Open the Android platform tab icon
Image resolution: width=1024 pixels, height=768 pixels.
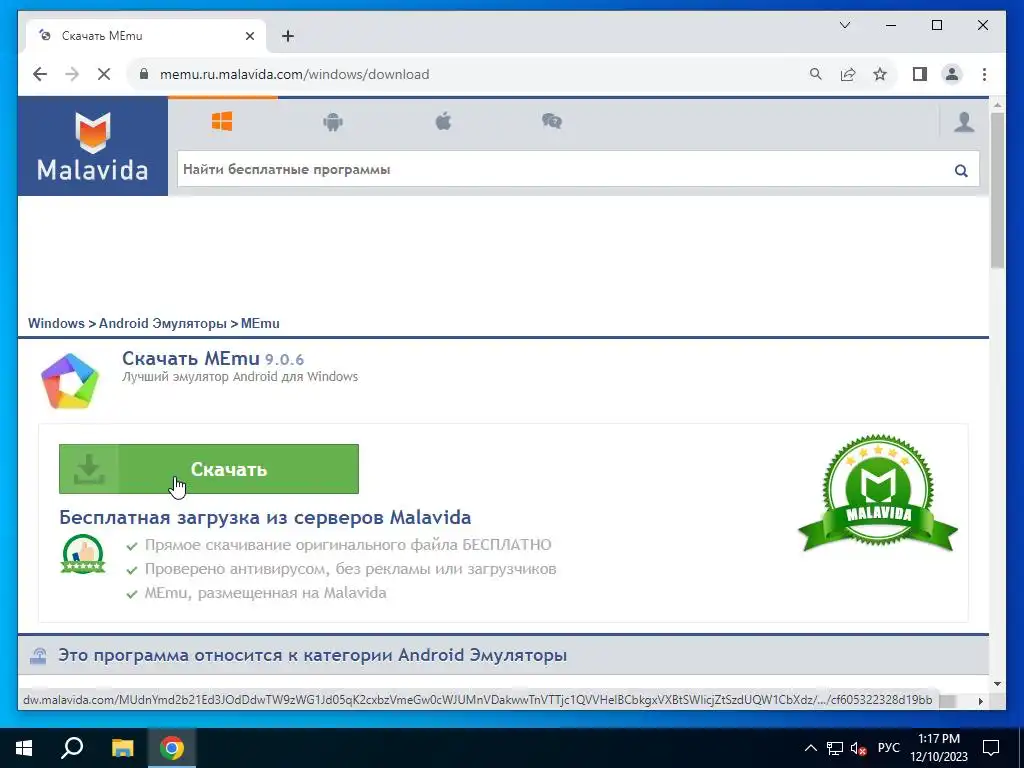tap(333, 121)
